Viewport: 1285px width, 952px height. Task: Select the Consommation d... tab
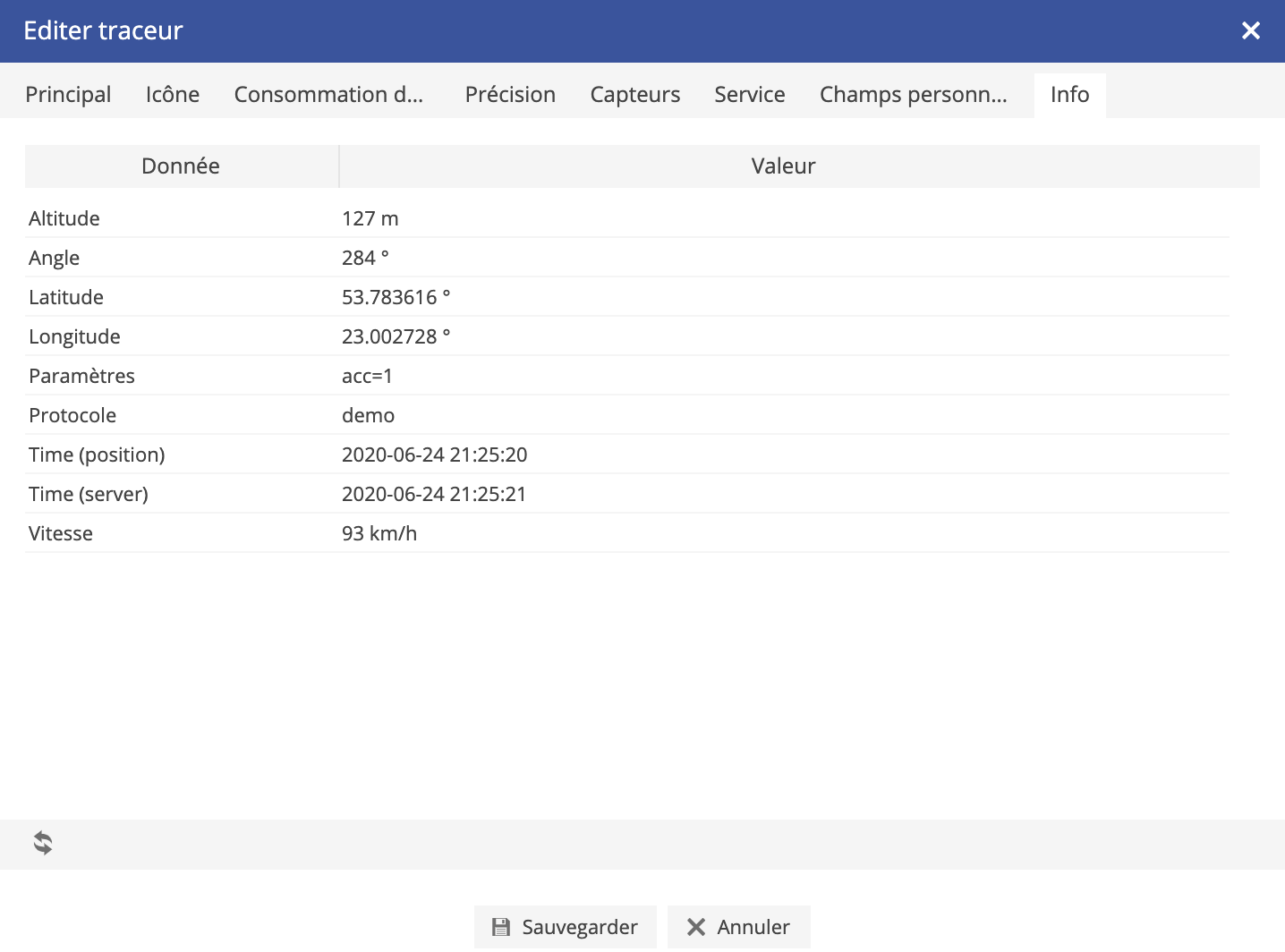pos(328,95)
